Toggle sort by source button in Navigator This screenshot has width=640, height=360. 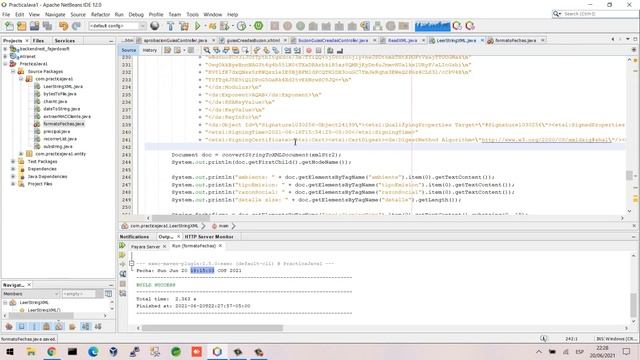click(x=98, y=327)
